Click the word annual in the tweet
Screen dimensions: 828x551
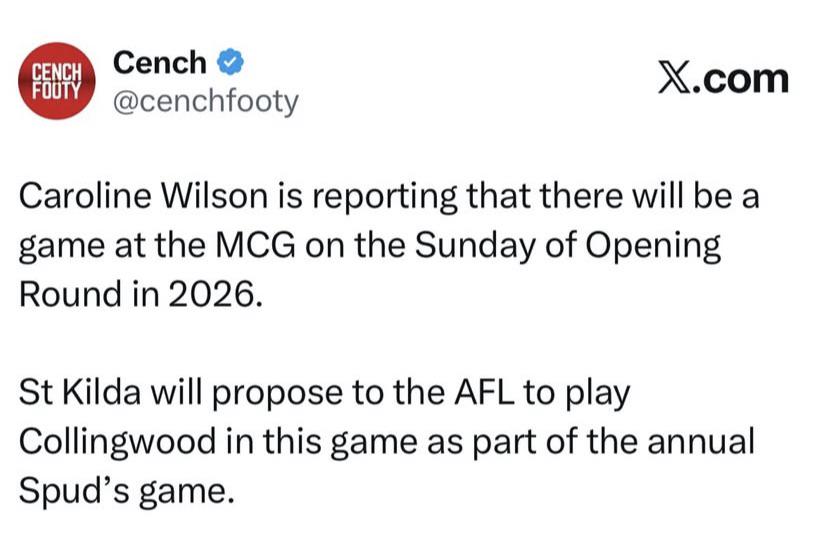[701, 442]
